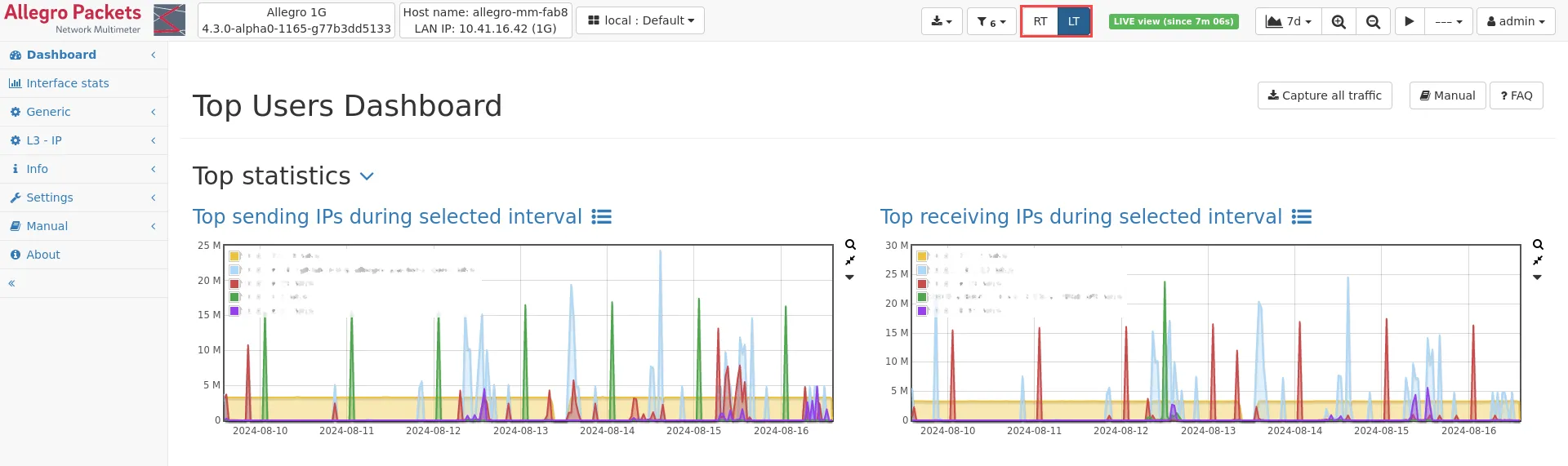Open Interface stats in sidebar

coord(67,83)
